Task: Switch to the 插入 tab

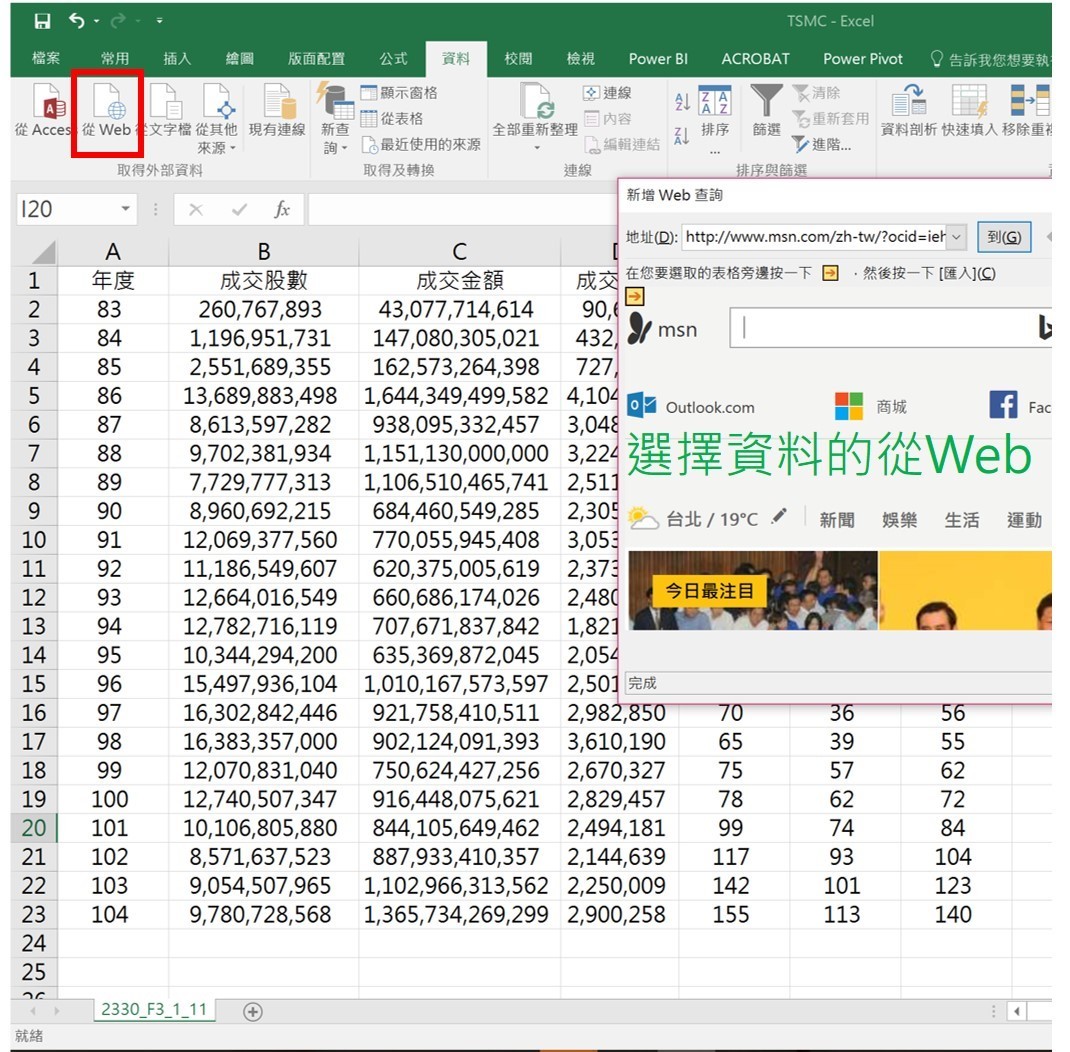Action: click(177, 59)
